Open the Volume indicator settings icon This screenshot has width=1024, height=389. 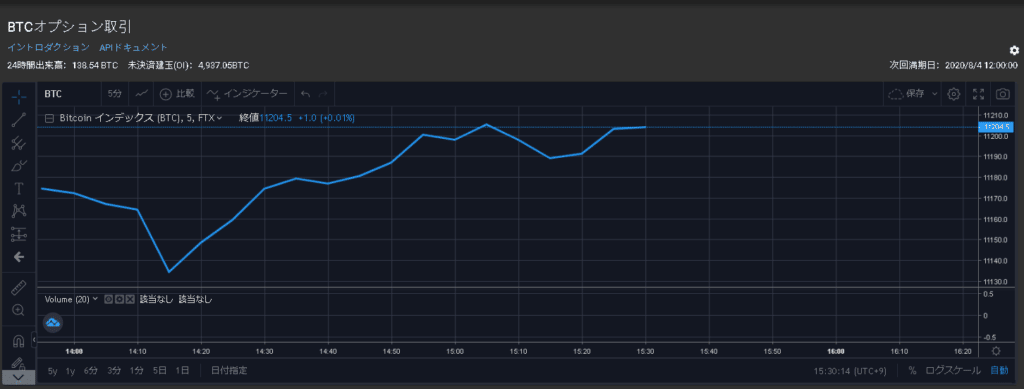pos(119,299)
